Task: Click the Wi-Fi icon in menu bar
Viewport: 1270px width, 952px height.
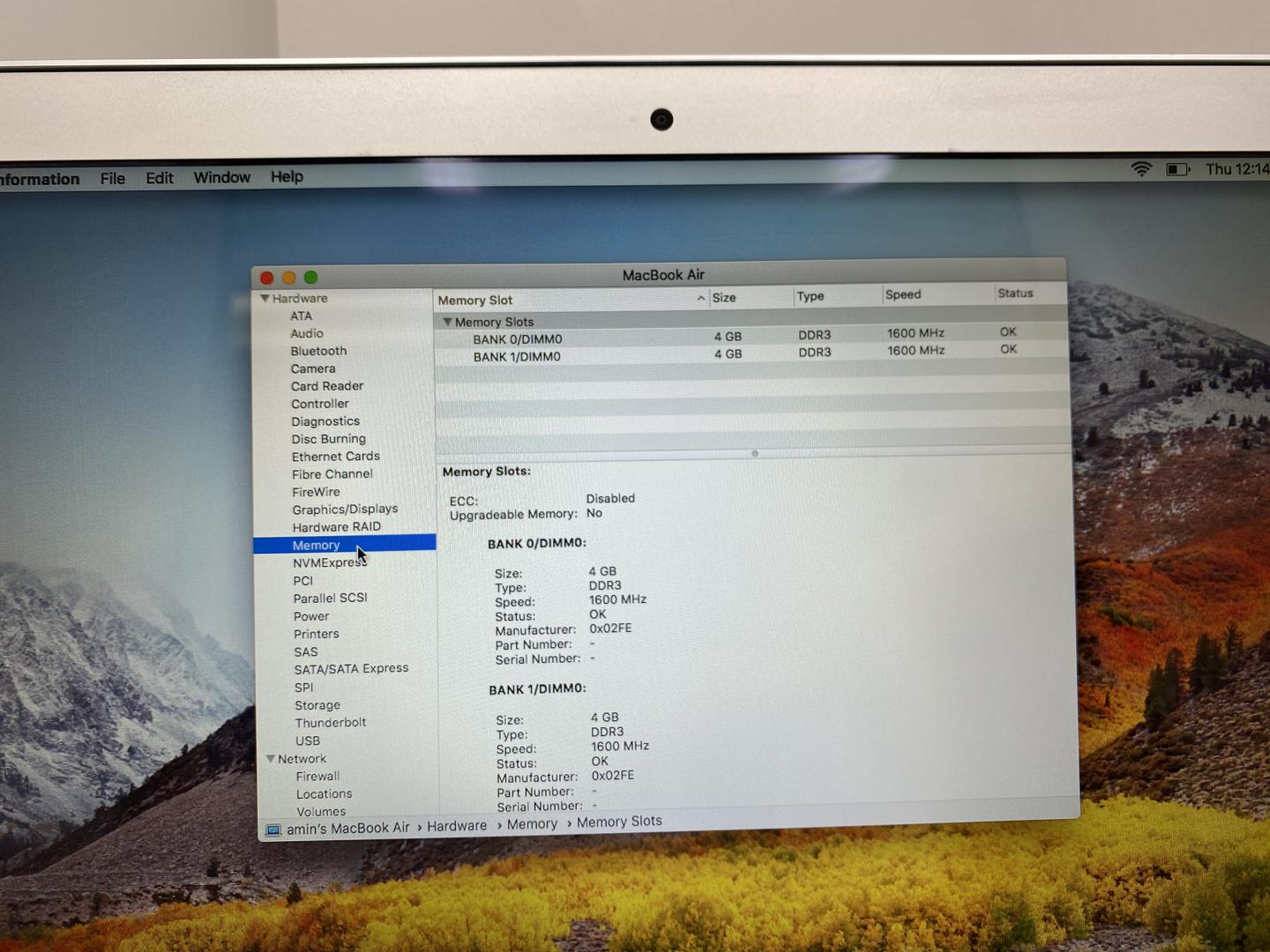Action: [1141, 169]
